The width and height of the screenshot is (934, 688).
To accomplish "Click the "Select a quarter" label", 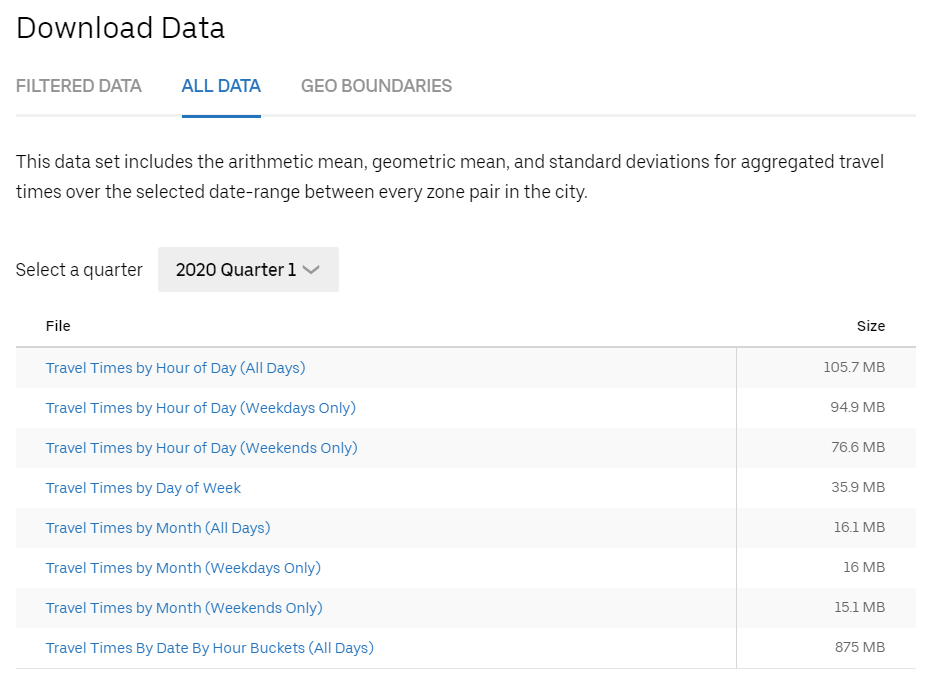I will click(x=79, y=270).
